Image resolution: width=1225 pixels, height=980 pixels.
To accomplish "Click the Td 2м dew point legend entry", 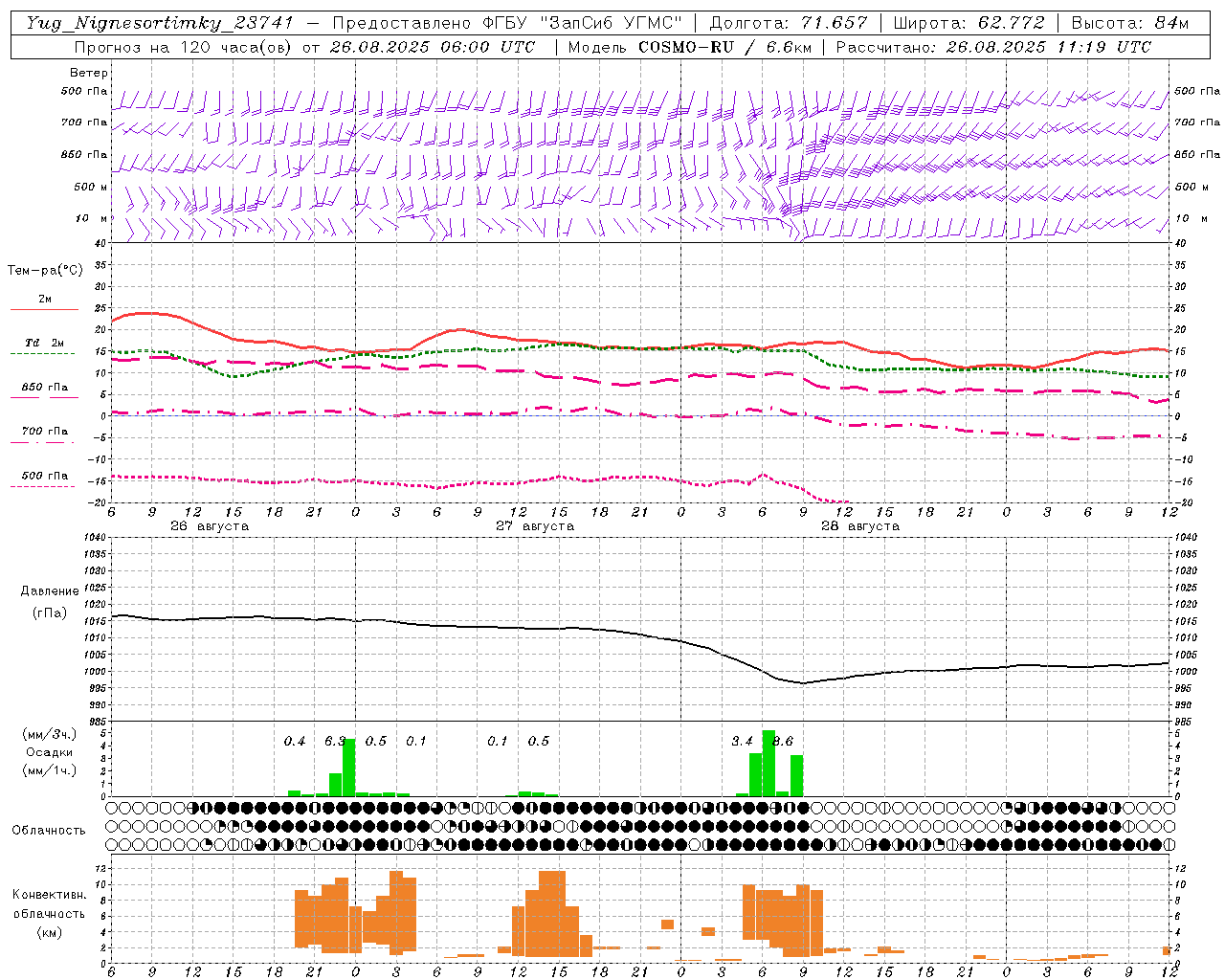I will 45,343.
